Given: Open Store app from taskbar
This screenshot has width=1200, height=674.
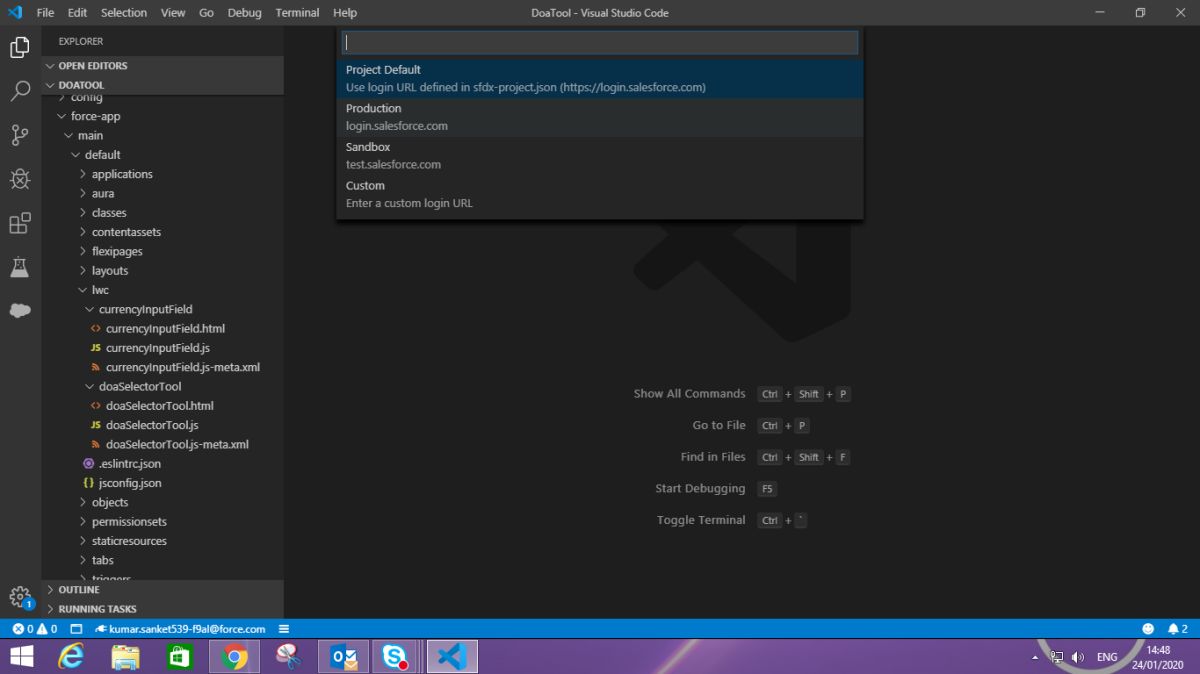Looking at the screenshot, I should tap(179, 657).
